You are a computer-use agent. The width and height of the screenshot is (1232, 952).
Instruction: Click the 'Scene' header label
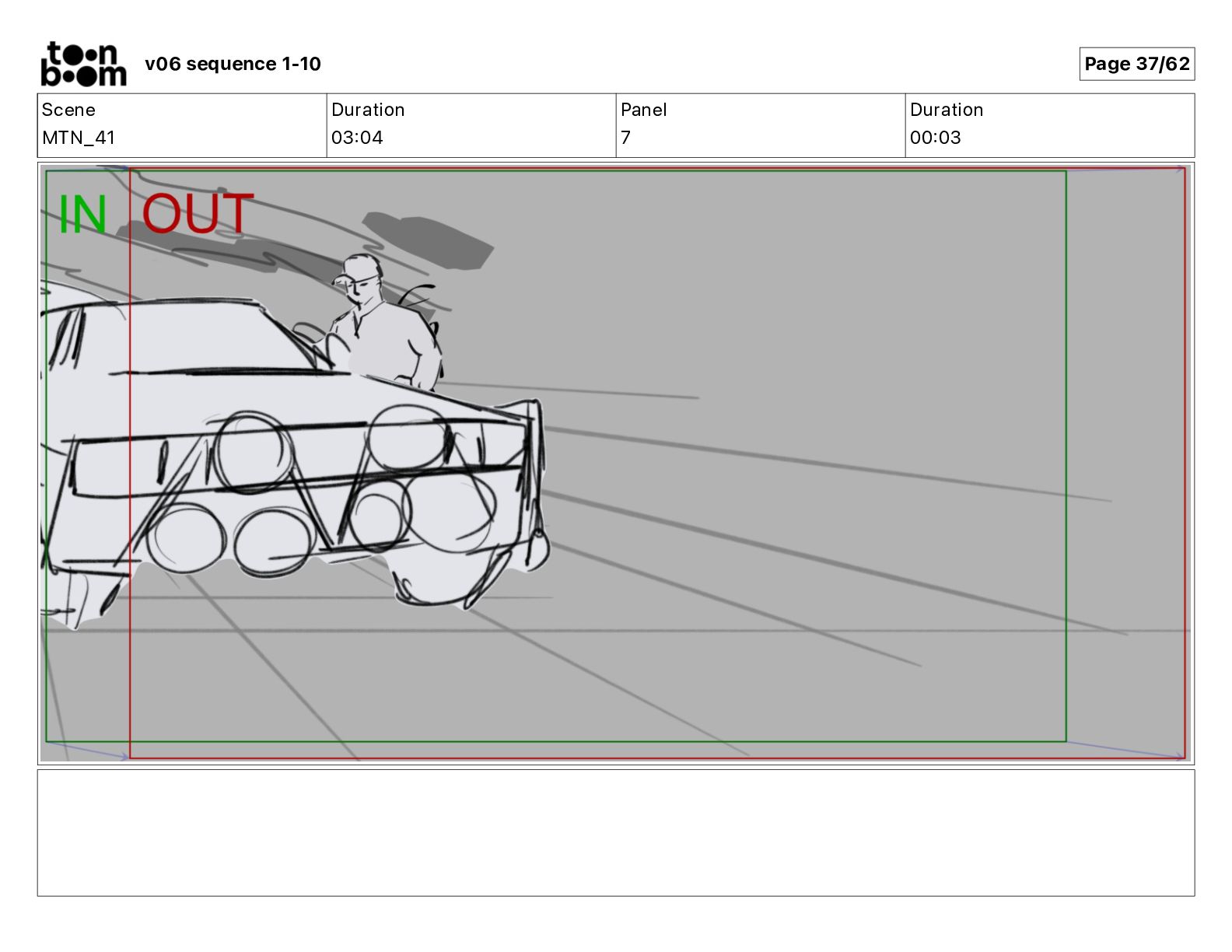tap(68, 110)
